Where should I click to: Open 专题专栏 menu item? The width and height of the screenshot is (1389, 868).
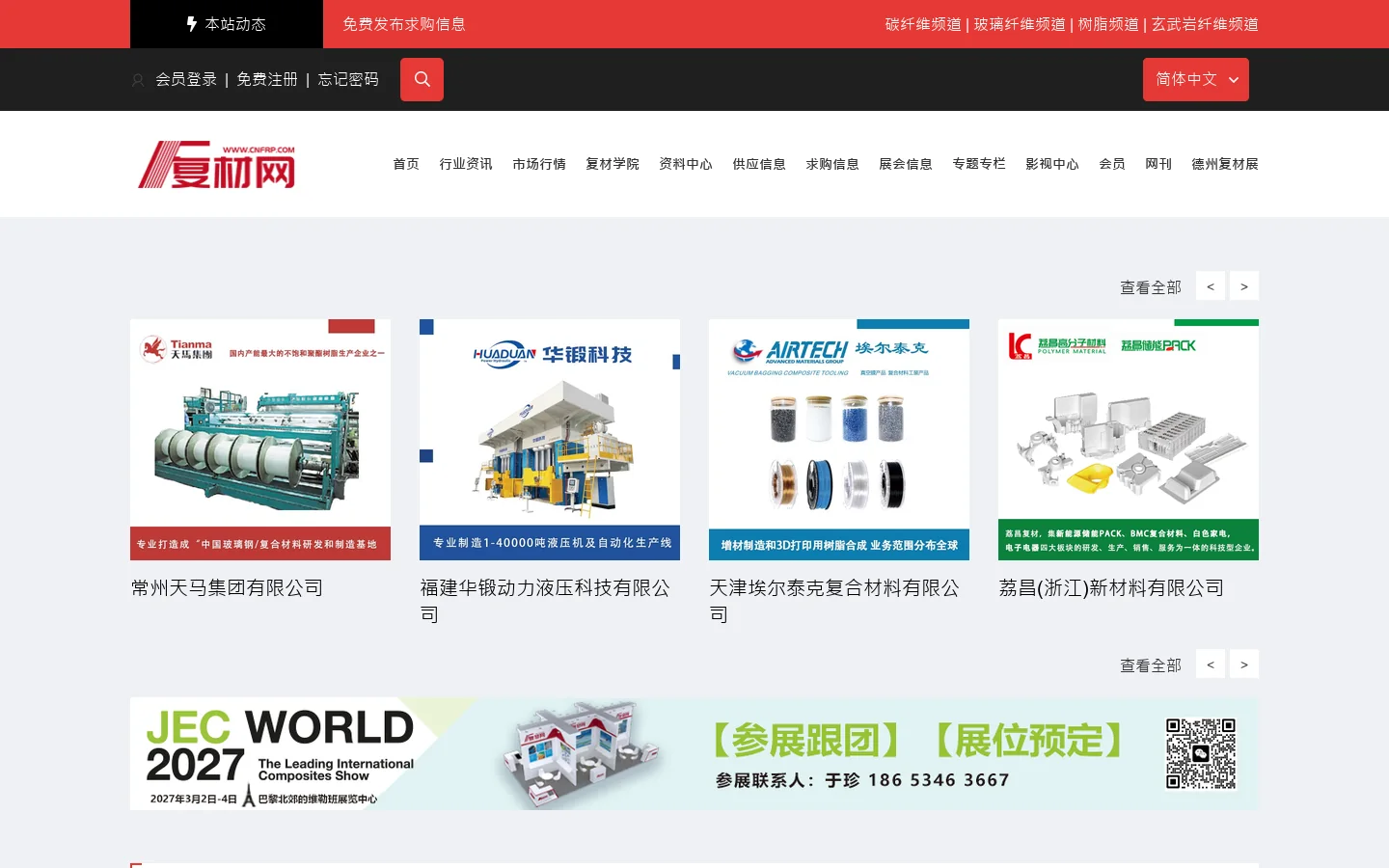click(x=979, y=164)
